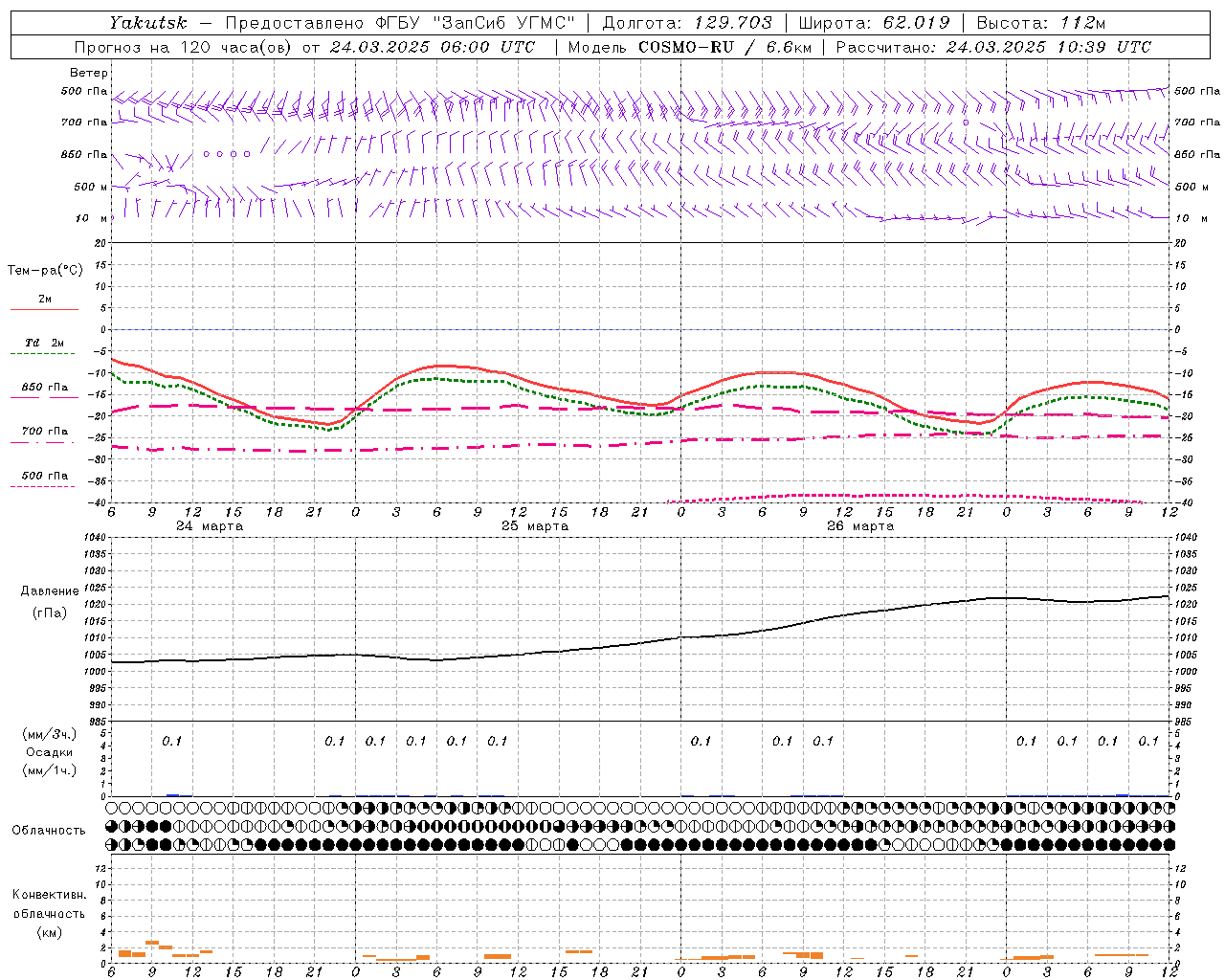Click the 'Осадки' precipitation label

(50, 752)
